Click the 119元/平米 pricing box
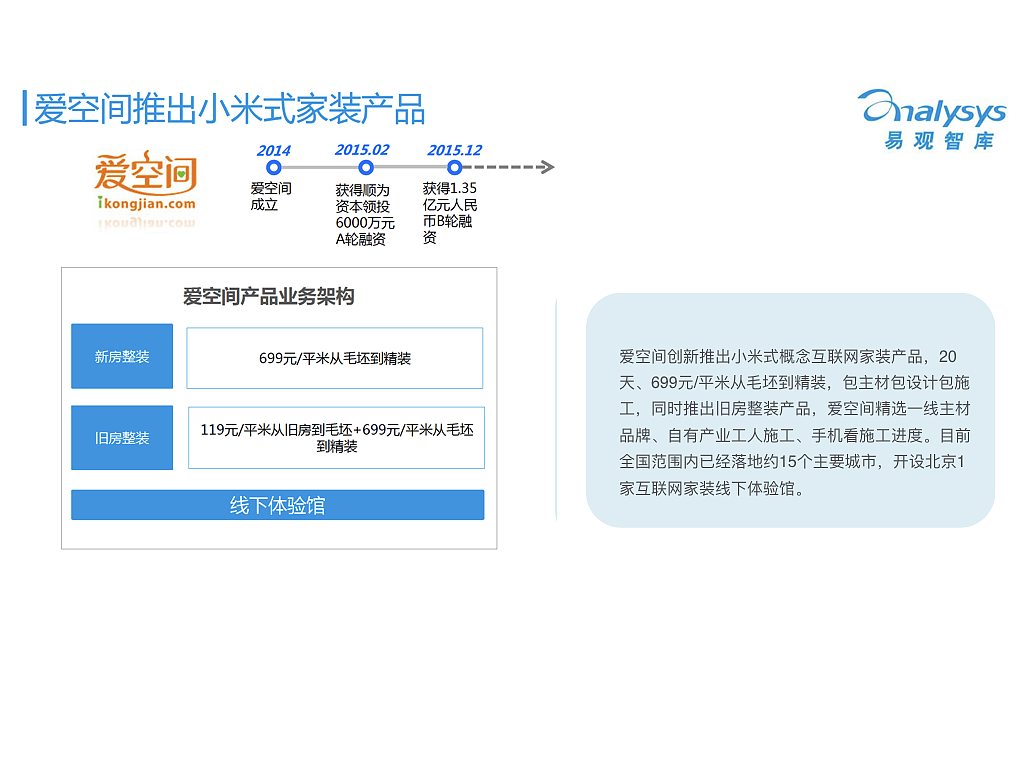1024x768 pixels. 335,437
